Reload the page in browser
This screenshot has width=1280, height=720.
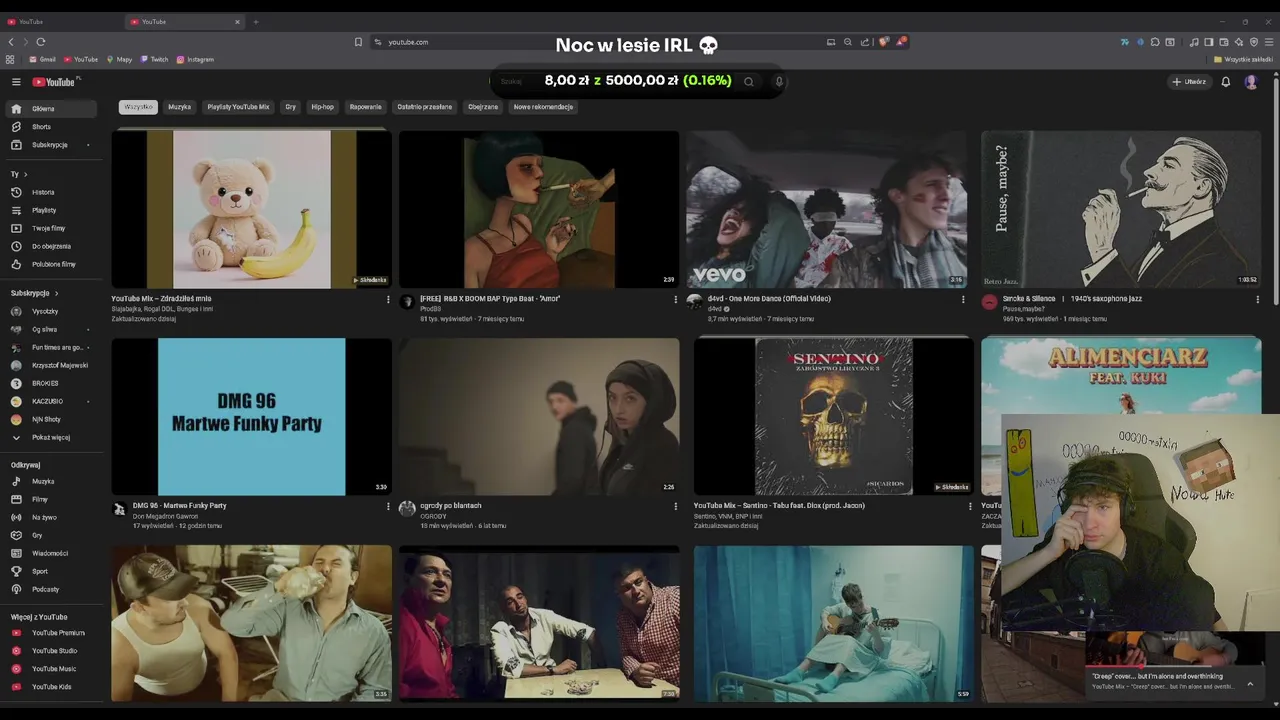pyautogui.click(x=41, y=42)
